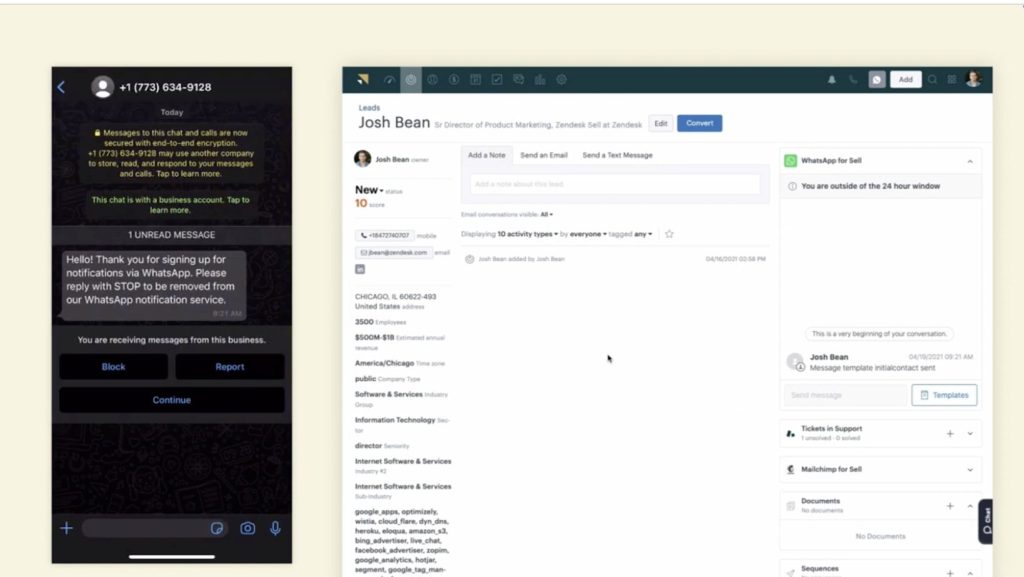Screen dimensions: 1024x577
Task: Open the 10 activity types dropdown
Action: click(x=528, y=234)
